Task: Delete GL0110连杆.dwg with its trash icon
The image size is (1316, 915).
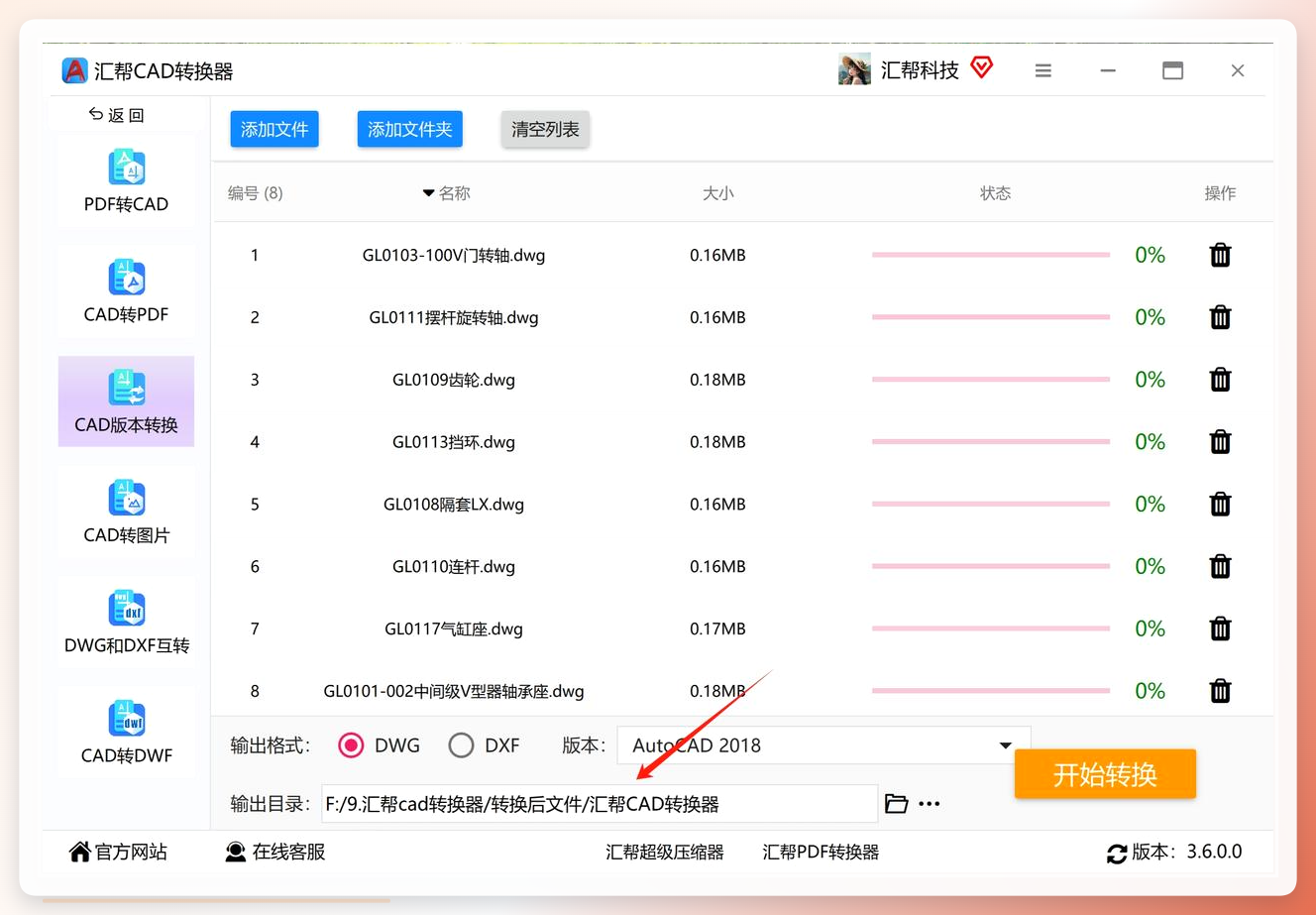Action: tap(1220, 566)
